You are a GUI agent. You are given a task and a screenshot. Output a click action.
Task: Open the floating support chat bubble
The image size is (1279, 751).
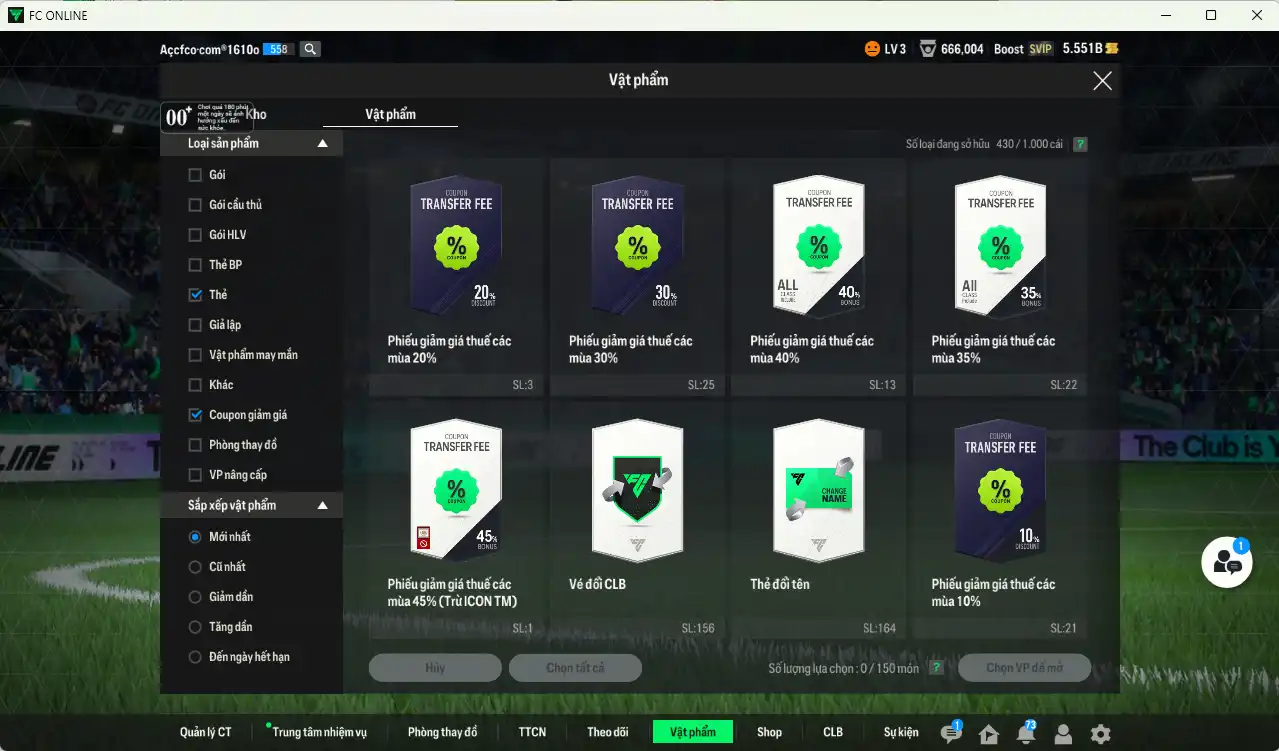tap(1227, 562)
